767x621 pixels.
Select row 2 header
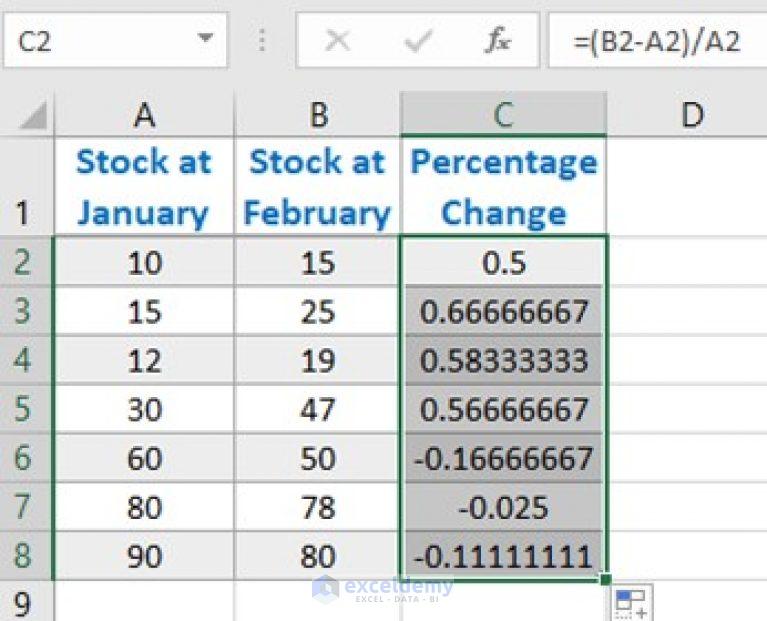[27, 262]
